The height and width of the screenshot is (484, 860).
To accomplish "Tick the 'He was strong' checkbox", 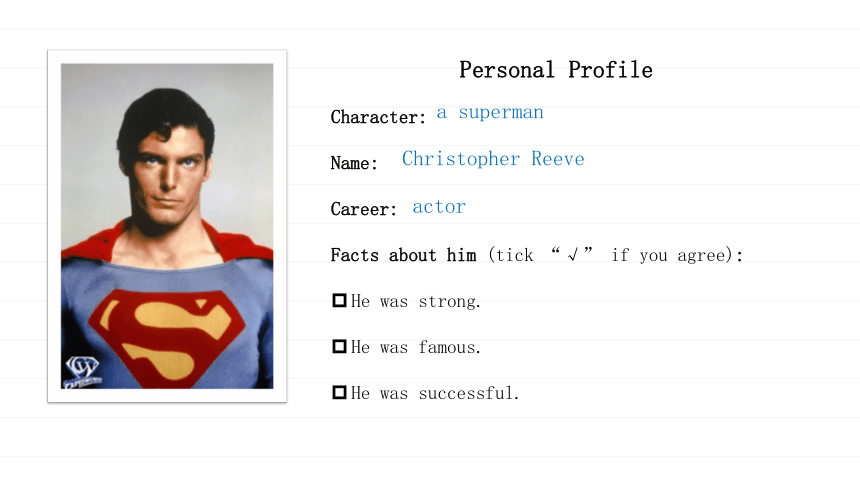I will (x=340, y=301).
